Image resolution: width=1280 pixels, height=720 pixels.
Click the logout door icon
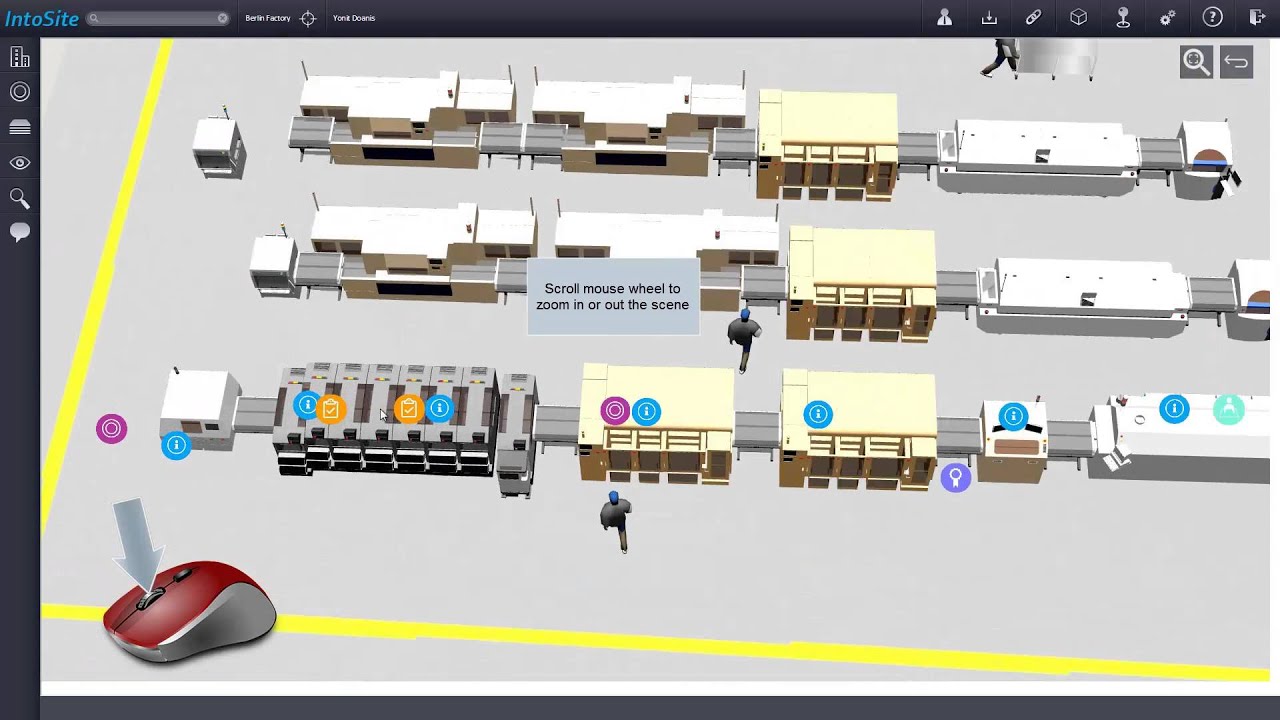tap(1257, 18)
